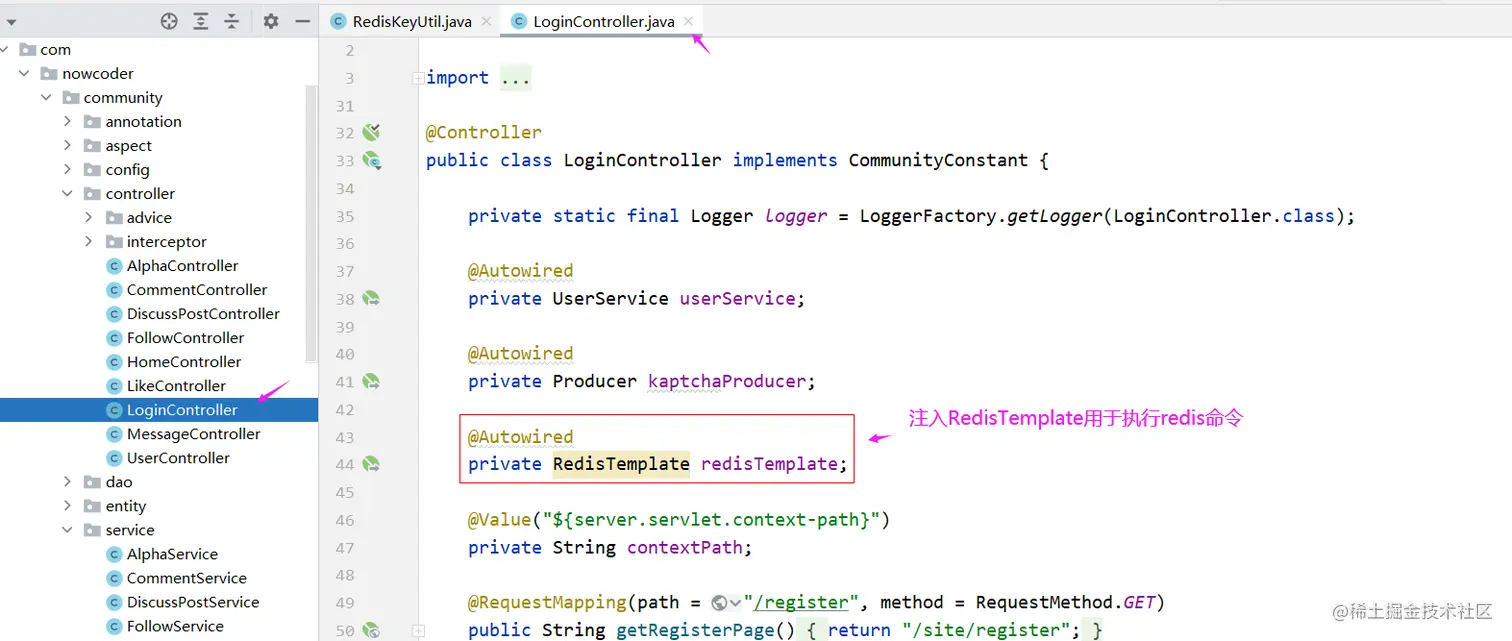Screen dimensions: 1512x641
Task: Expand the dao package
Action: coord(67,481)
